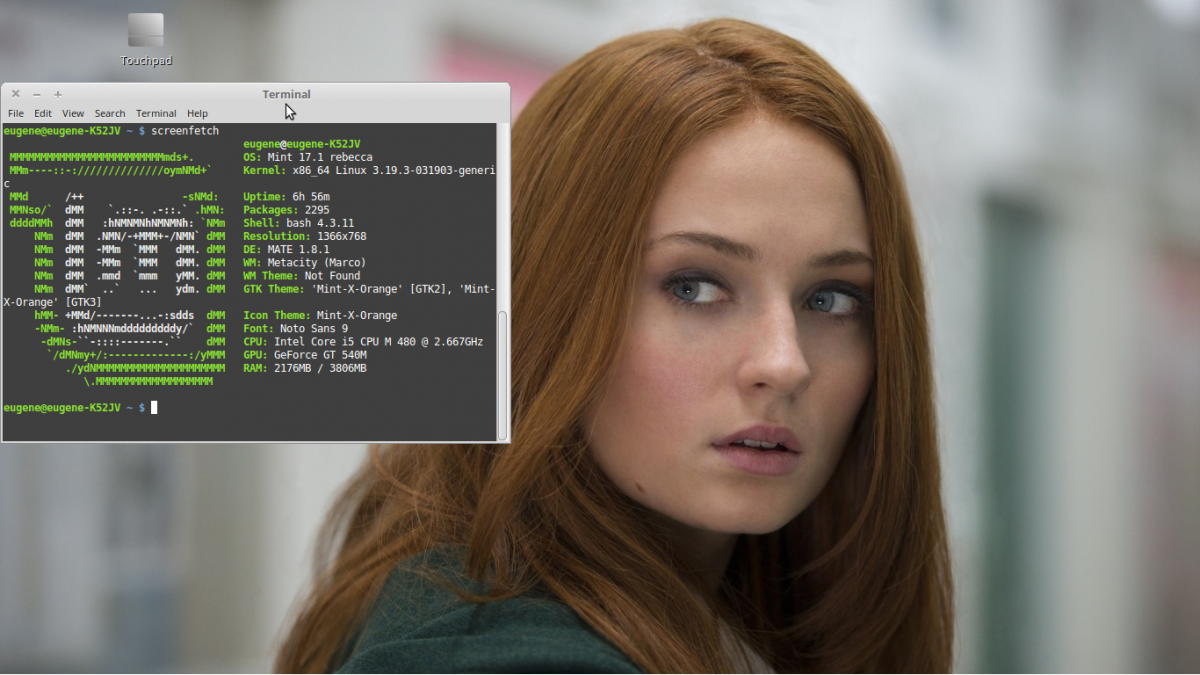Image resolution: width=1200 pixels, height=675 pixels.
Task: Open the File menu
Action: 16,113
